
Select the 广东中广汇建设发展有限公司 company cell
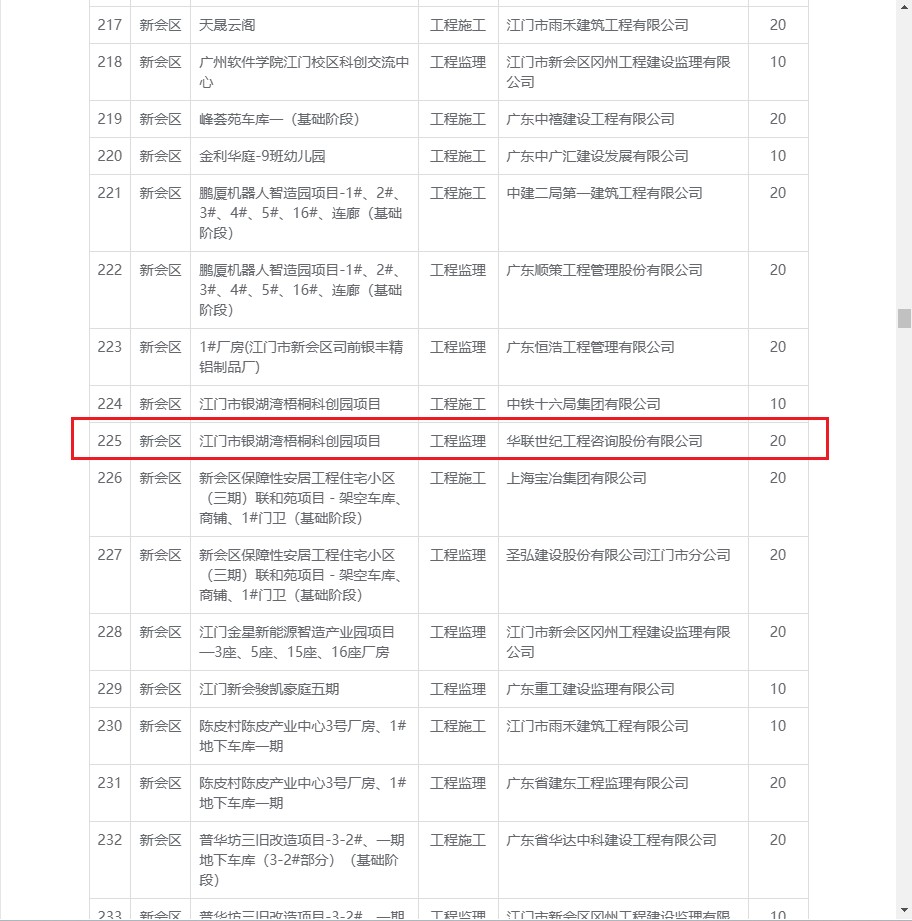(597, 156)
